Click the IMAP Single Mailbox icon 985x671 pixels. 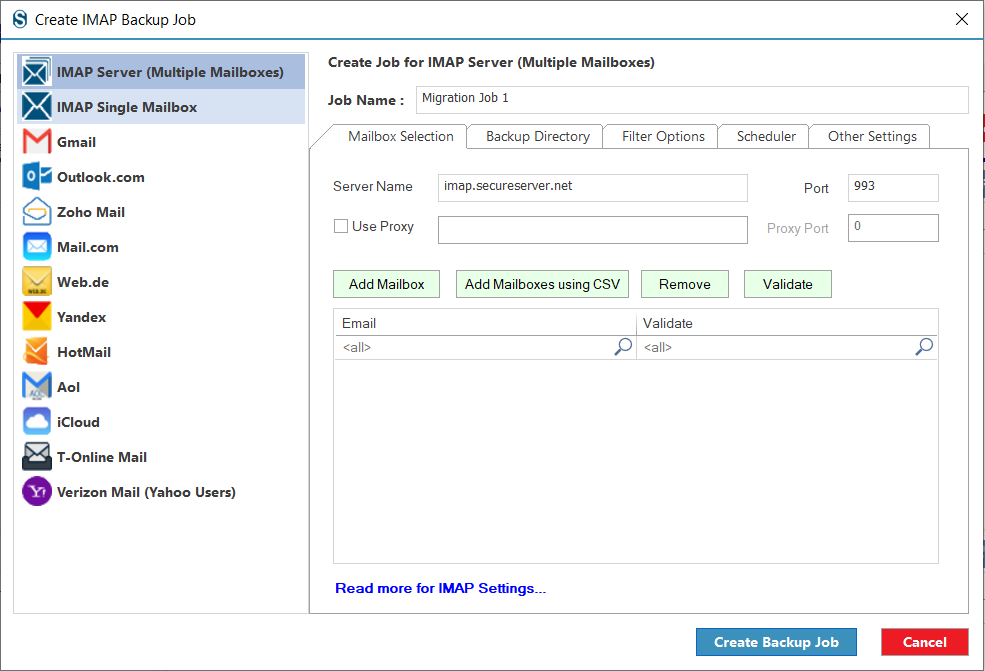pyautogui.click(x=36, y=106)
